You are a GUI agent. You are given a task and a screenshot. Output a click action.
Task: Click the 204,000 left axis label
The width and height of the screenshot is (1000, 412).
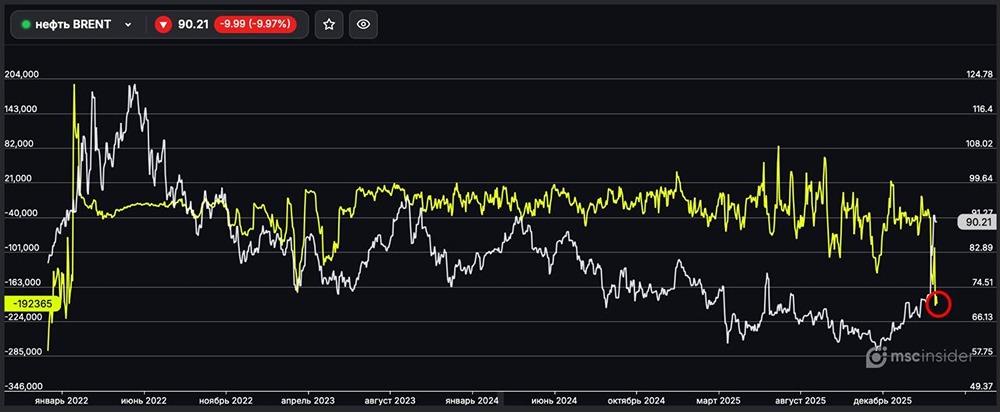21,75
